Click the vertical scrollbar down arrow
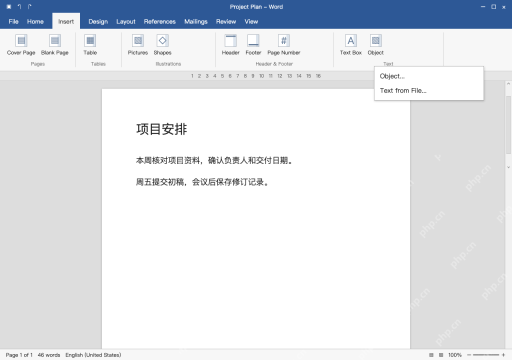This screenshot has width=512, height=360. [508, 167]
